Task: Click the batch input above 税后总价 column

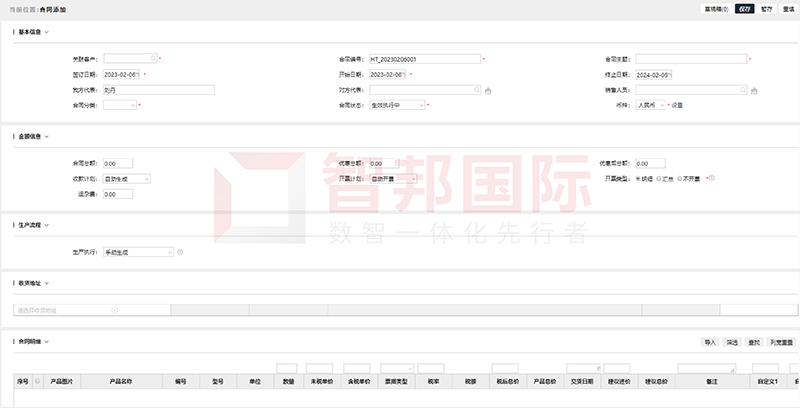Action: click(x=505, y=368)
